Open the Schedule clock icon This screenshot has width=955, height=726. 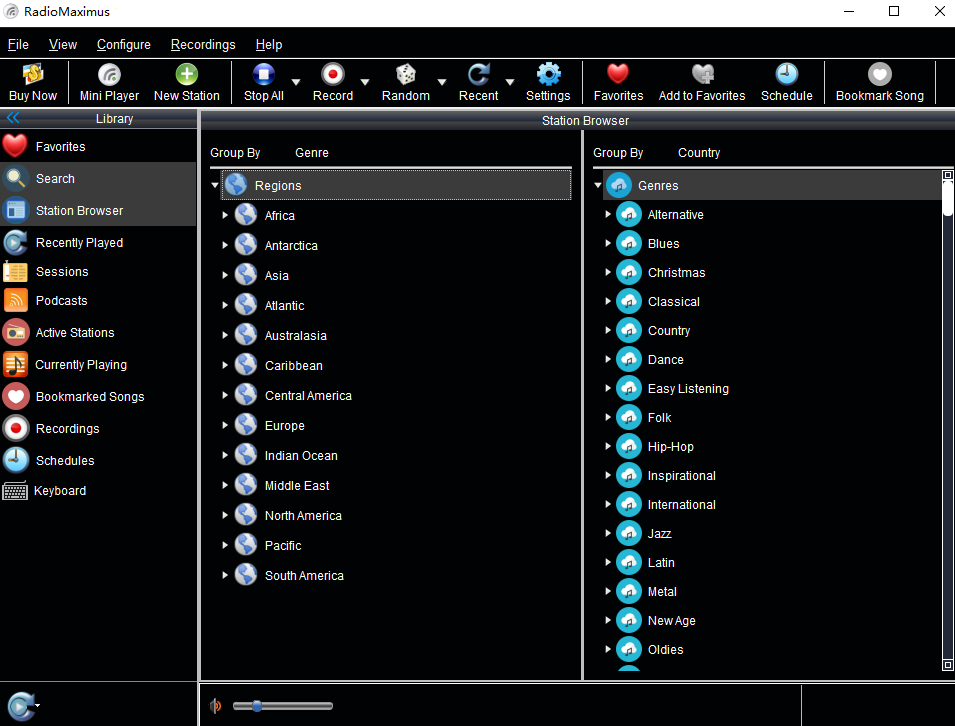coord(786,75)
